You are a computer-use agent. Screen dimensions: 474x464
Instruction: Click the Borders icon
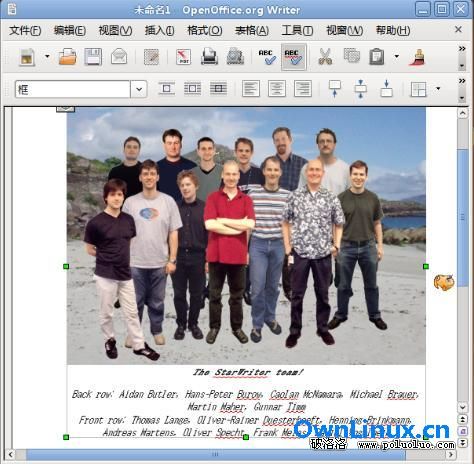coord(419,89)
